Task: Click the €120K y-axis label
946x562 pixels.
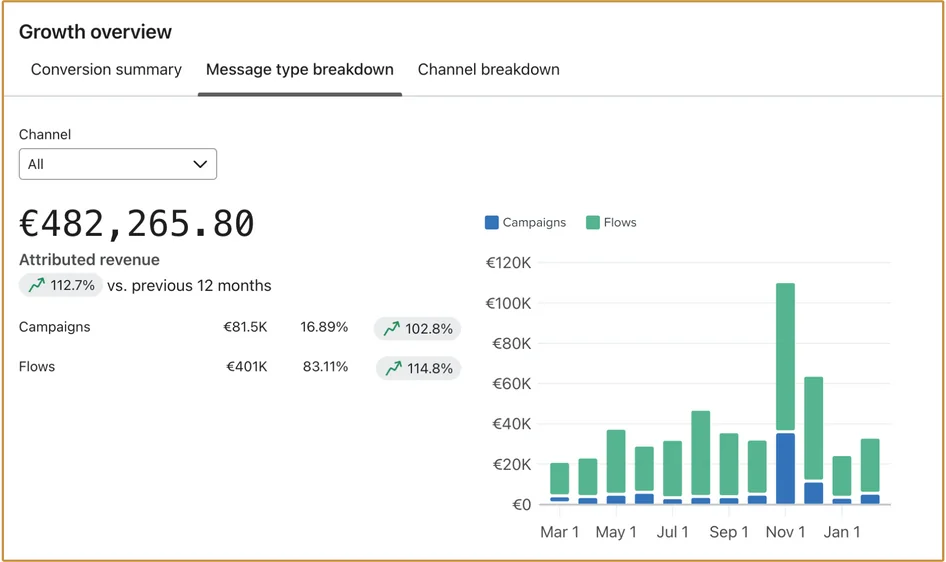Action: coord(508,263)
